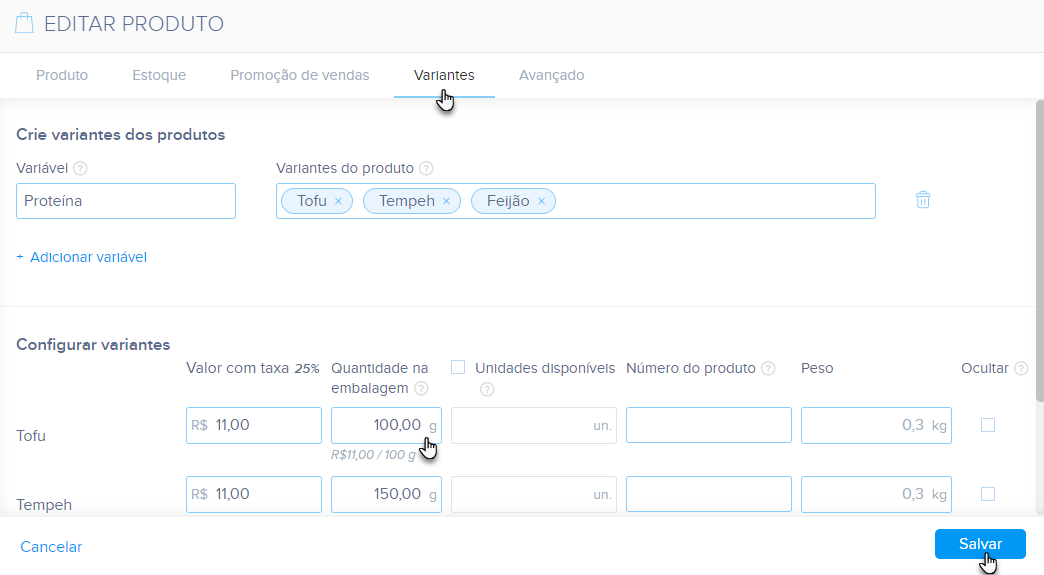Edit the Tofu package quantity 100,00 g
Viewport: 1044px width, 575px height.
[x=386, y=425]
